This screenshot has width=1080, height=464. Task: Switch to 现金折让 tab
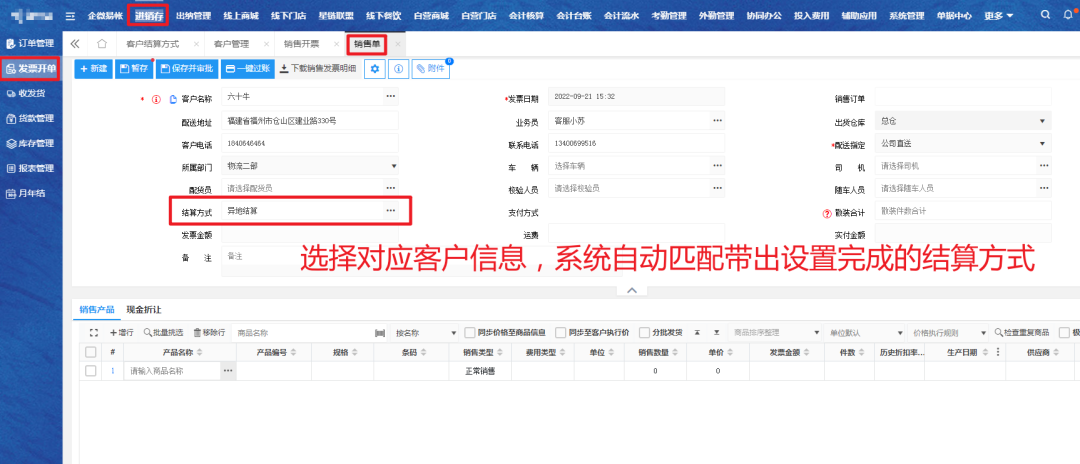pyautogui.click(x=143, y=310)
